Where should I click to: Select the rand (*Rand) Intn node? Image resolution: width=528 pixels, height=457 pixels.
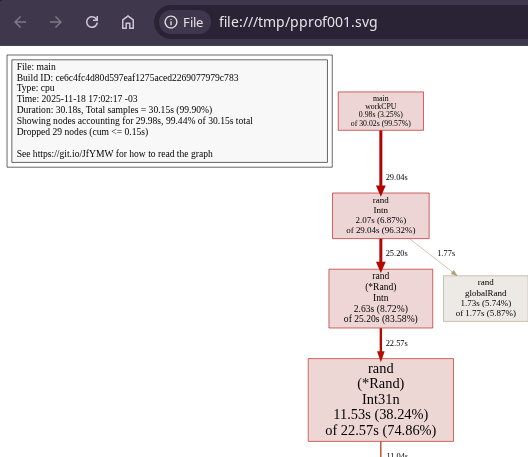[381, 298]
